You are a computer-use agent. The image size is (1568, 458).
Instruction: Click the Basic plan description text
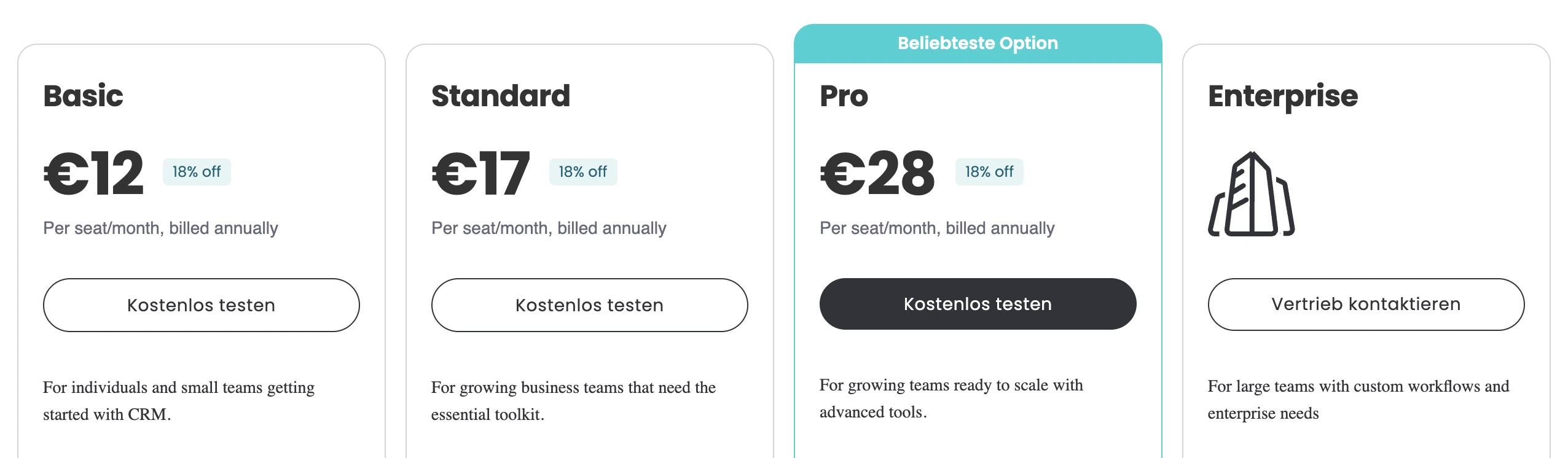click(x=178, y=400)
